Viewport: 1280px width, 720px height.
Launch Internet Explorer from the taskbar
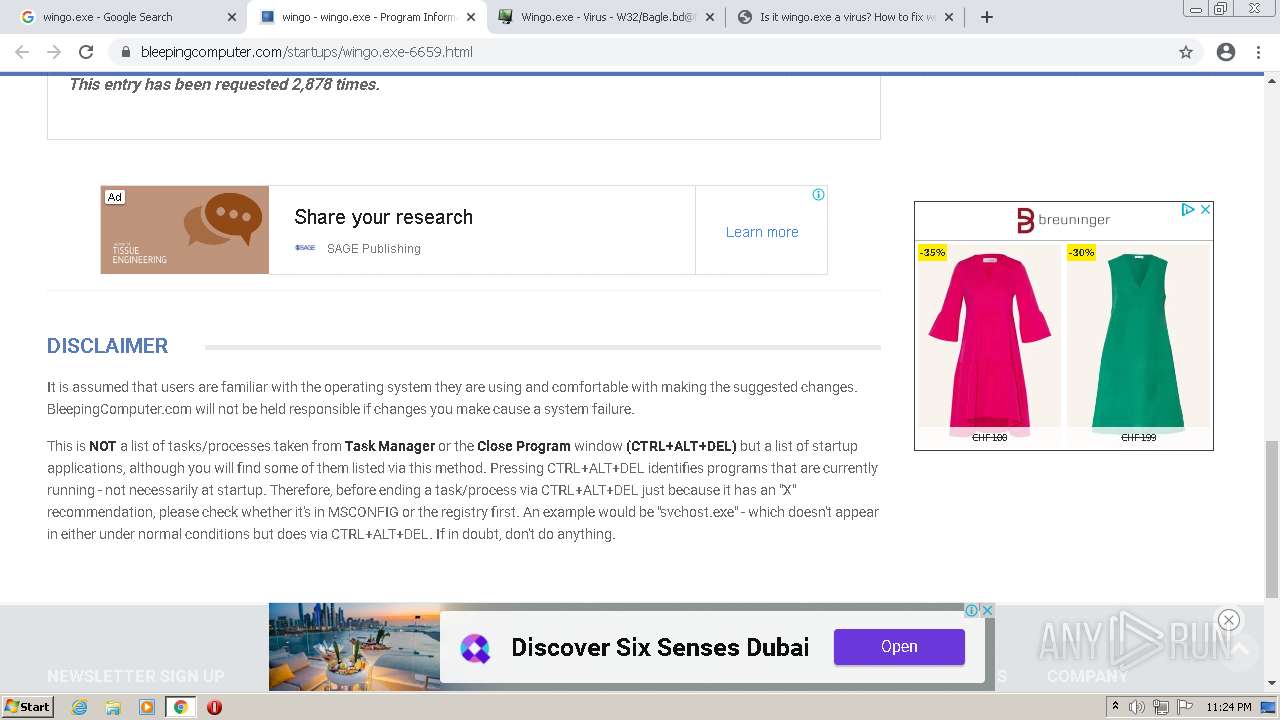79,707
